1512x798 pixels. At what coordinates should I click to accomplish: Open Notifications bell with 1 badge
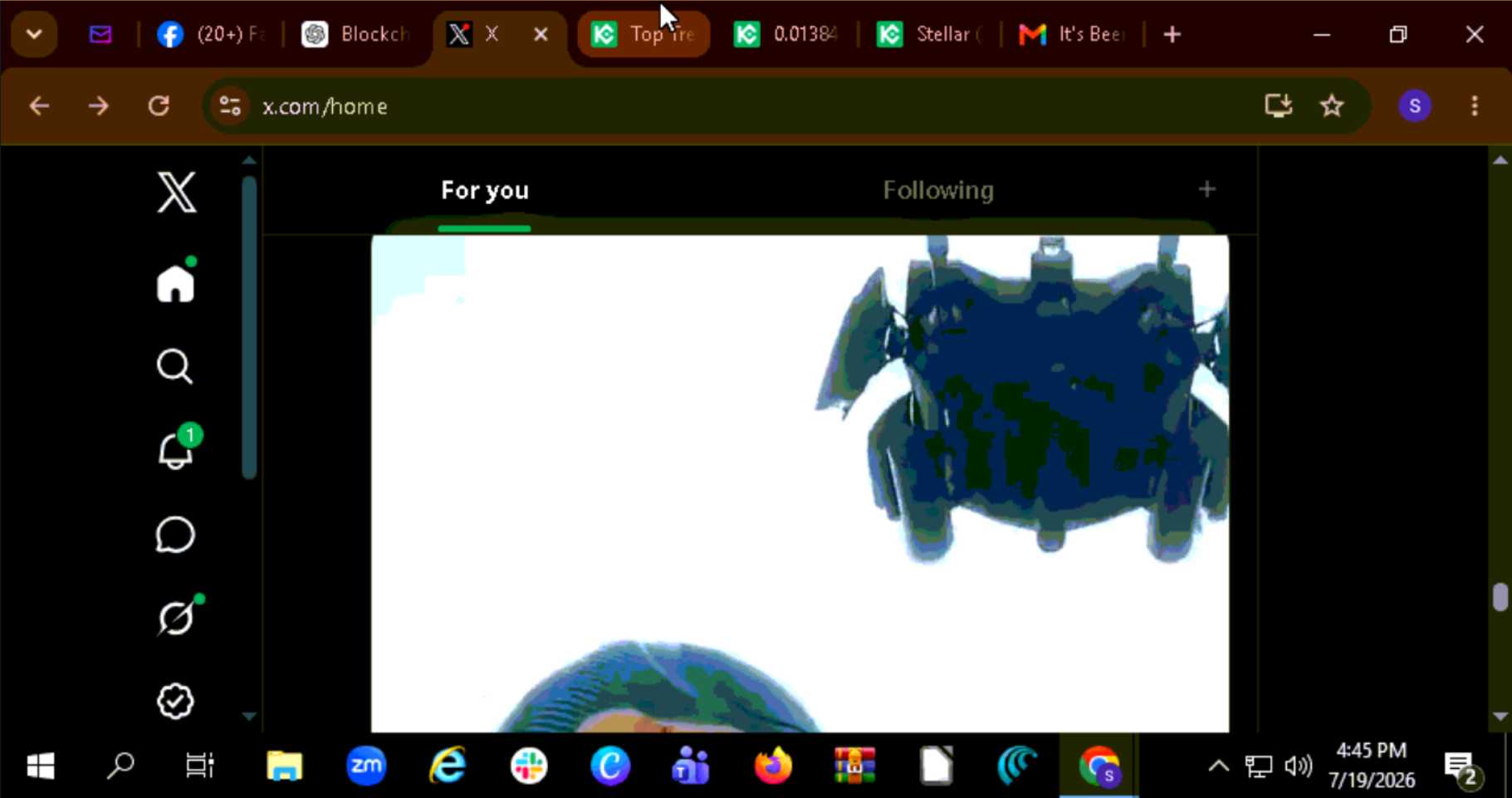[x=177, y=449]
